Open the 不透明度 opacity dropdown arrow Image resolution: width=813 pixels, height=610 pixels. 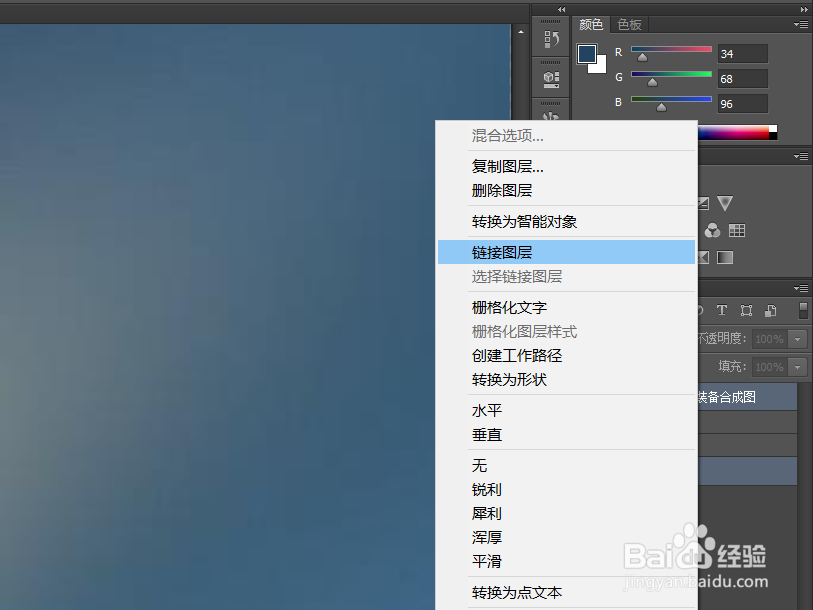(x=797, y=339)
